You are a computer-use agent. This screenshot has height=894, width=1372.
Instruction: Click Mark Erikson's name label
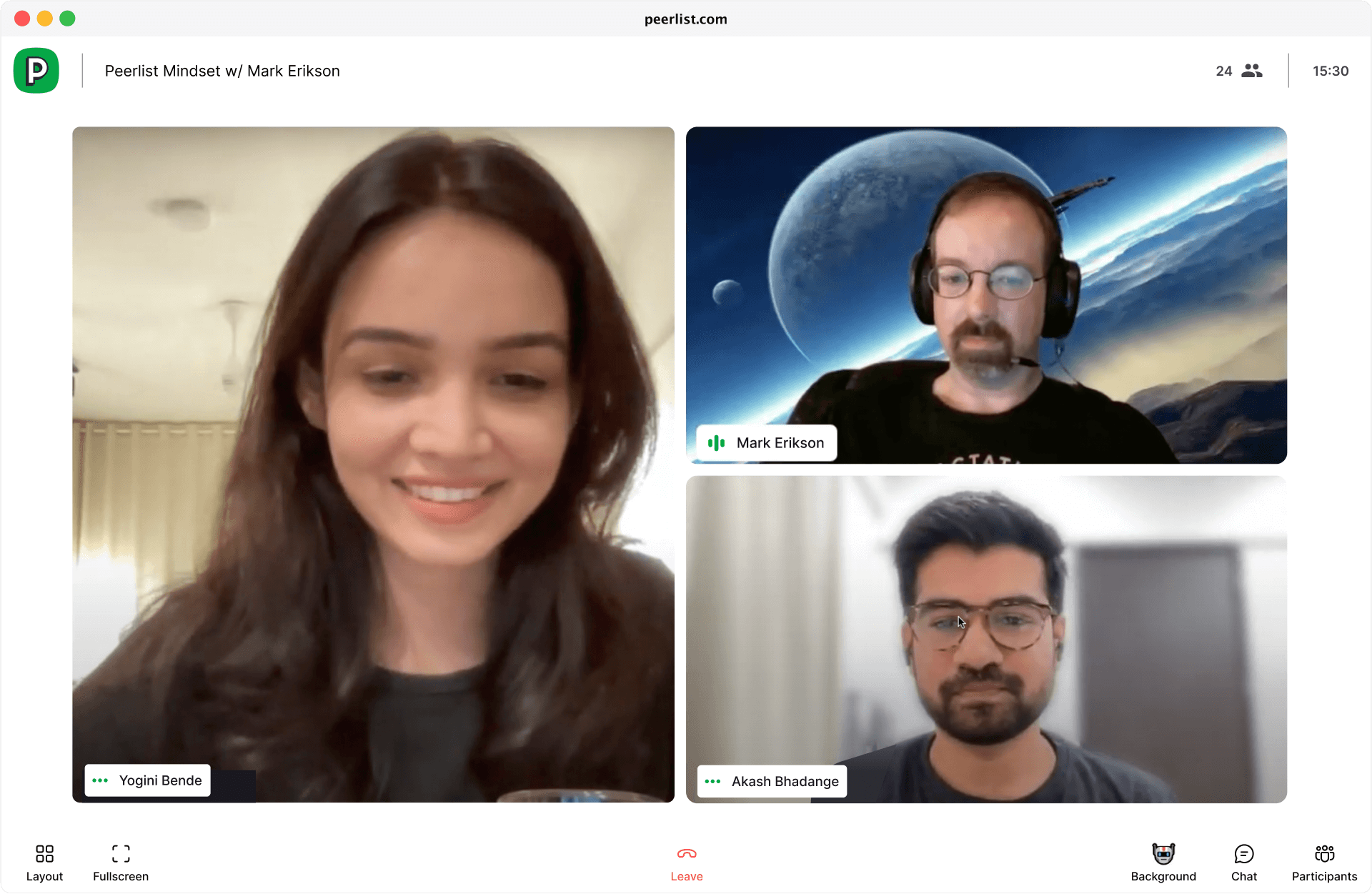point(765,444)
